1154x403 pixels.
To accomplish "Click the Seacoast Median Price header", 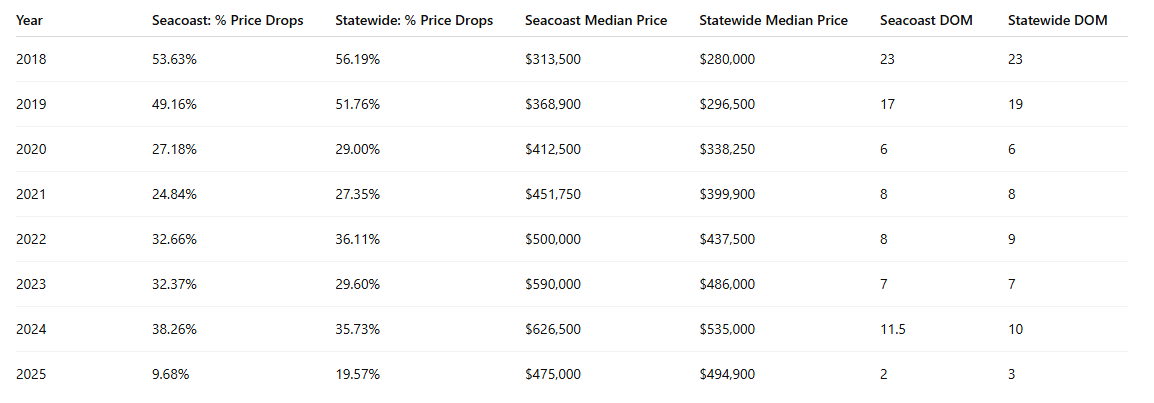I will [596, 20].
